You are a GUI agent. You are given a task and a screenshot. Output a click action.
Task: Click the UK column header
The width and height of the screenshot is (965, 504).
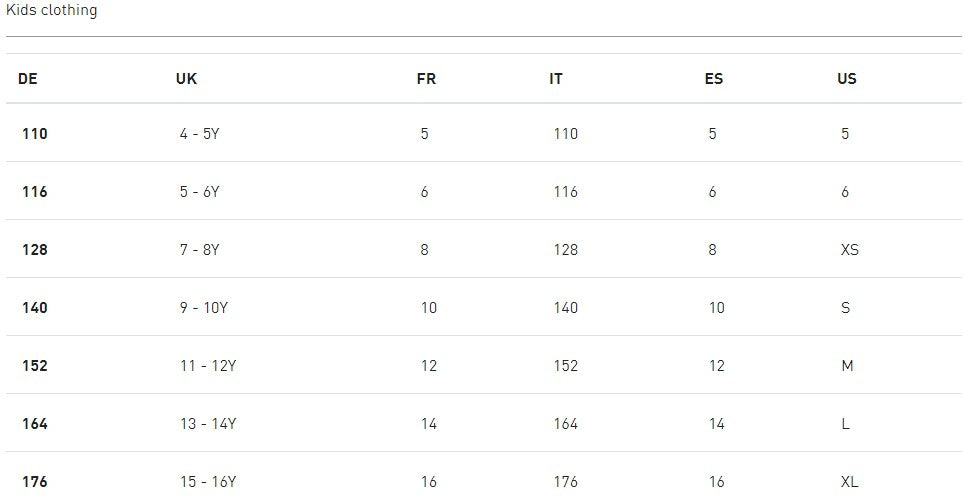pyautogui.click(x=186, y=79)
